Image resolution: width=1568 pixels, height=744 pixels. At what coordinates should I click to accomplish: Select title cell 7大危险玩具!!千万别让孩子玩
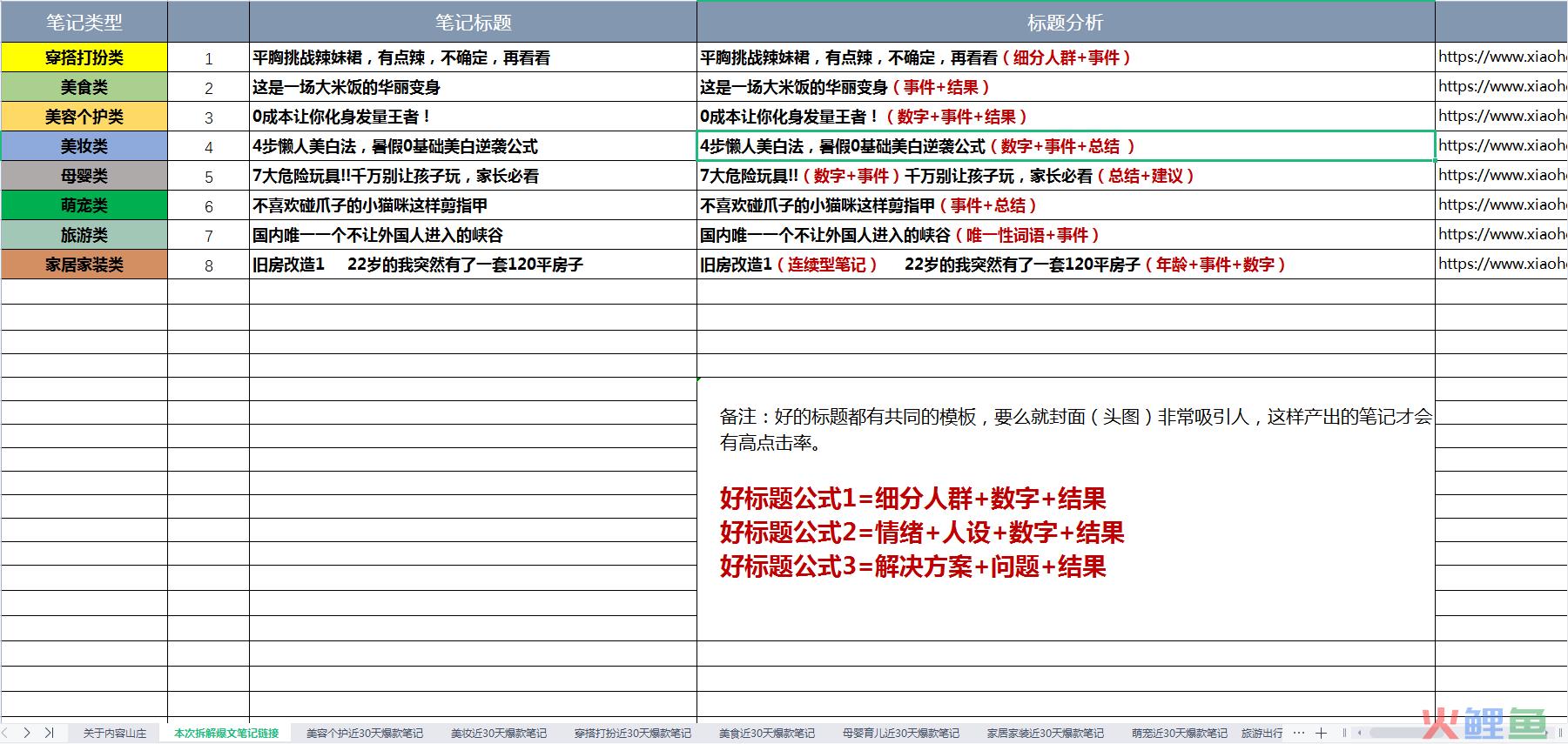[x=473, y=176]
